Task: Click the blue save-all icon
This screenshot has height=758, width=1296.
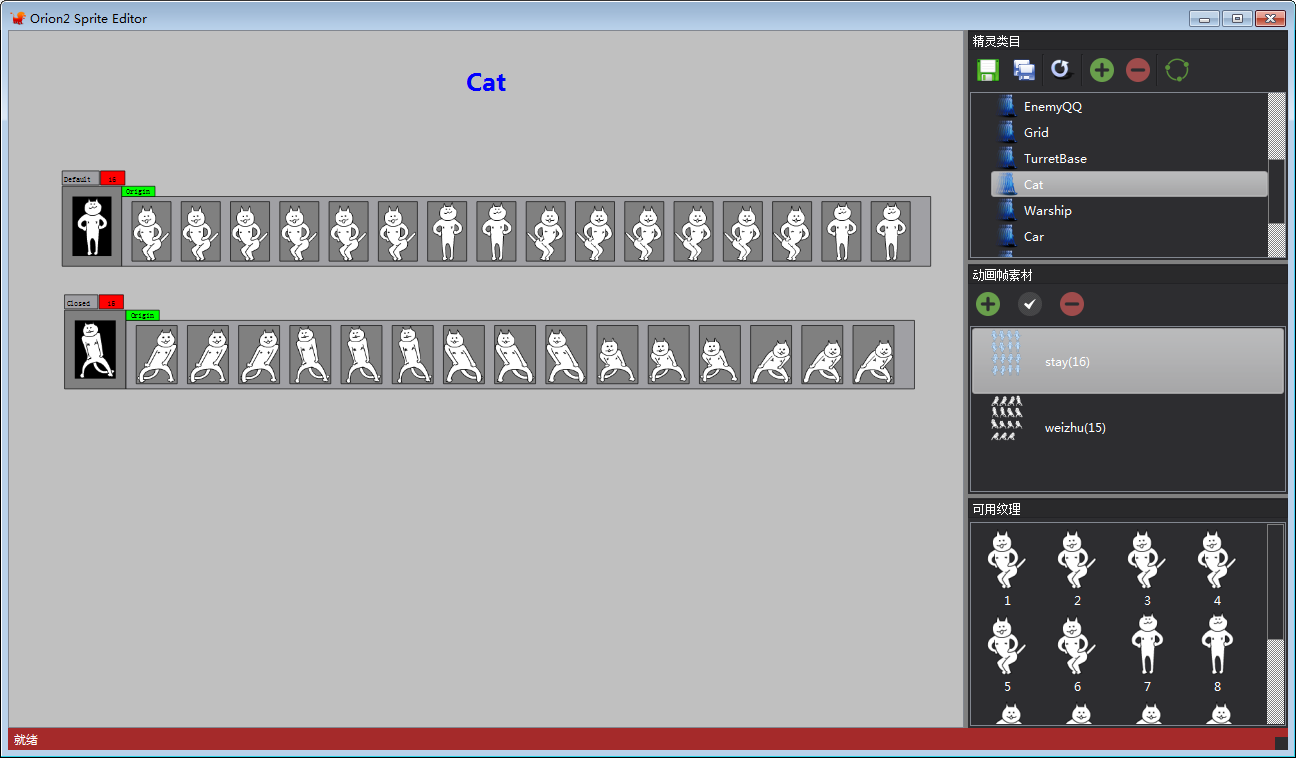Action: click(x=1024, y=70)
